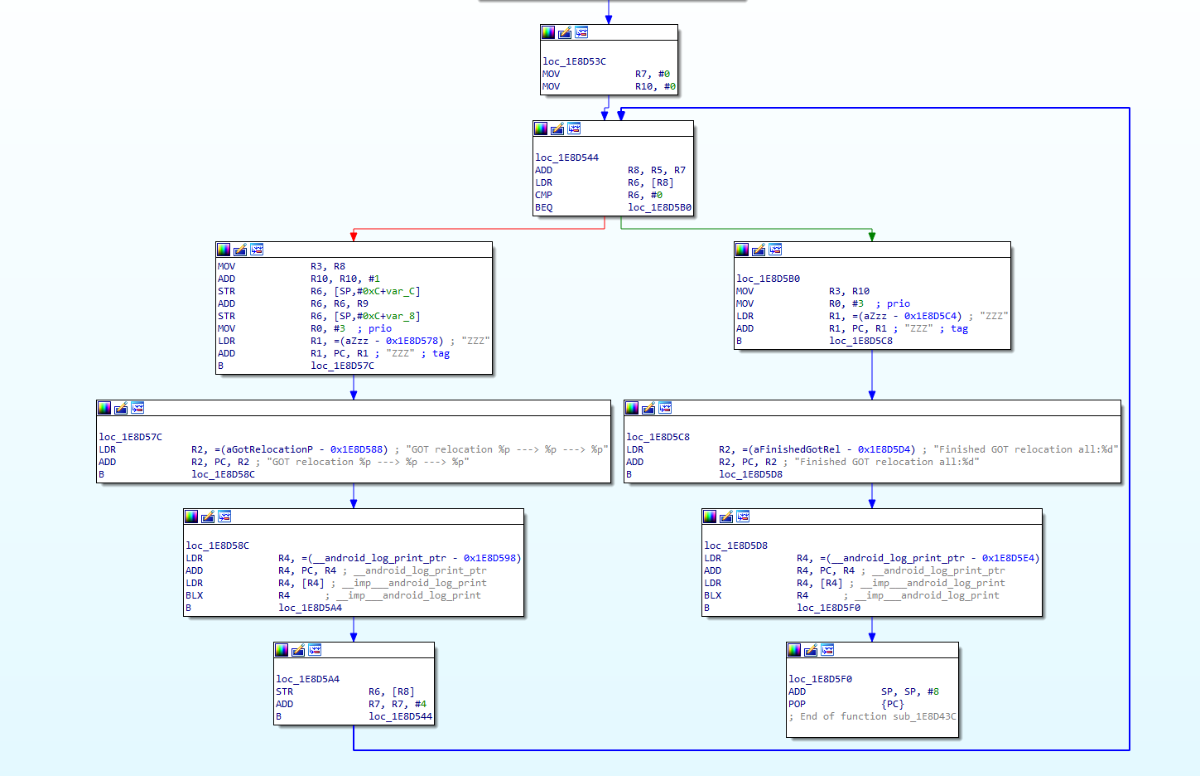Click the color icon of node loc_1E8D5D8
1200x776 pixels.
pyautogui.click(x=710, y=516)
